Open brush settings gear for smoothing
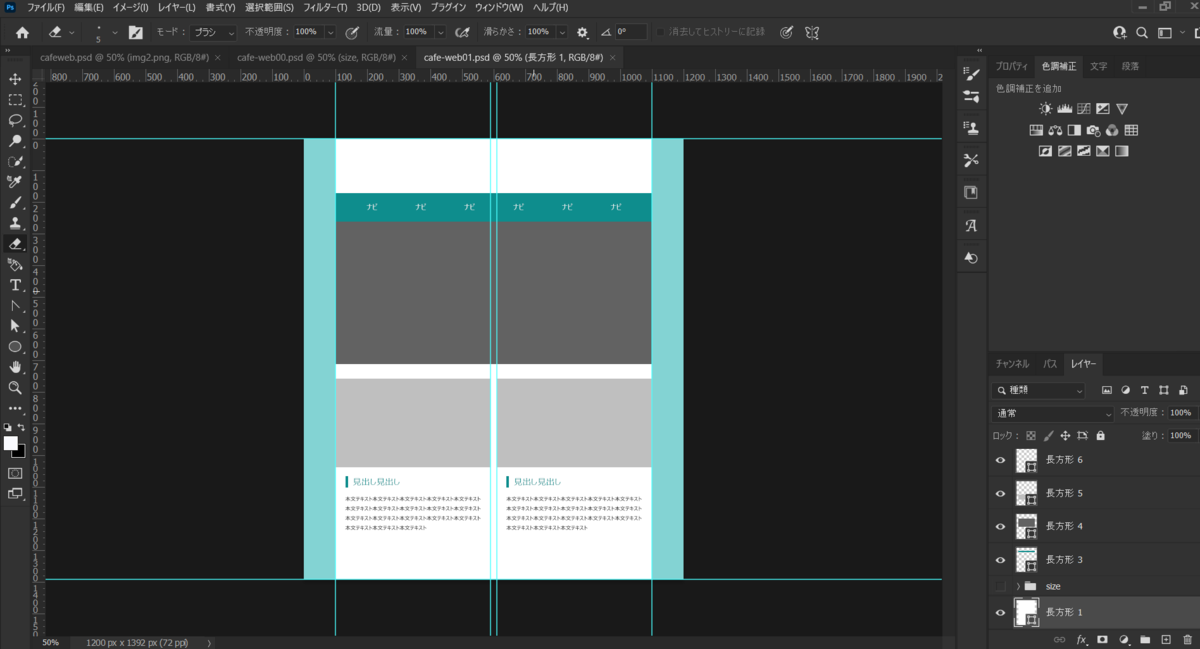This screenshot has height=649, width=1200. (583, 32)
